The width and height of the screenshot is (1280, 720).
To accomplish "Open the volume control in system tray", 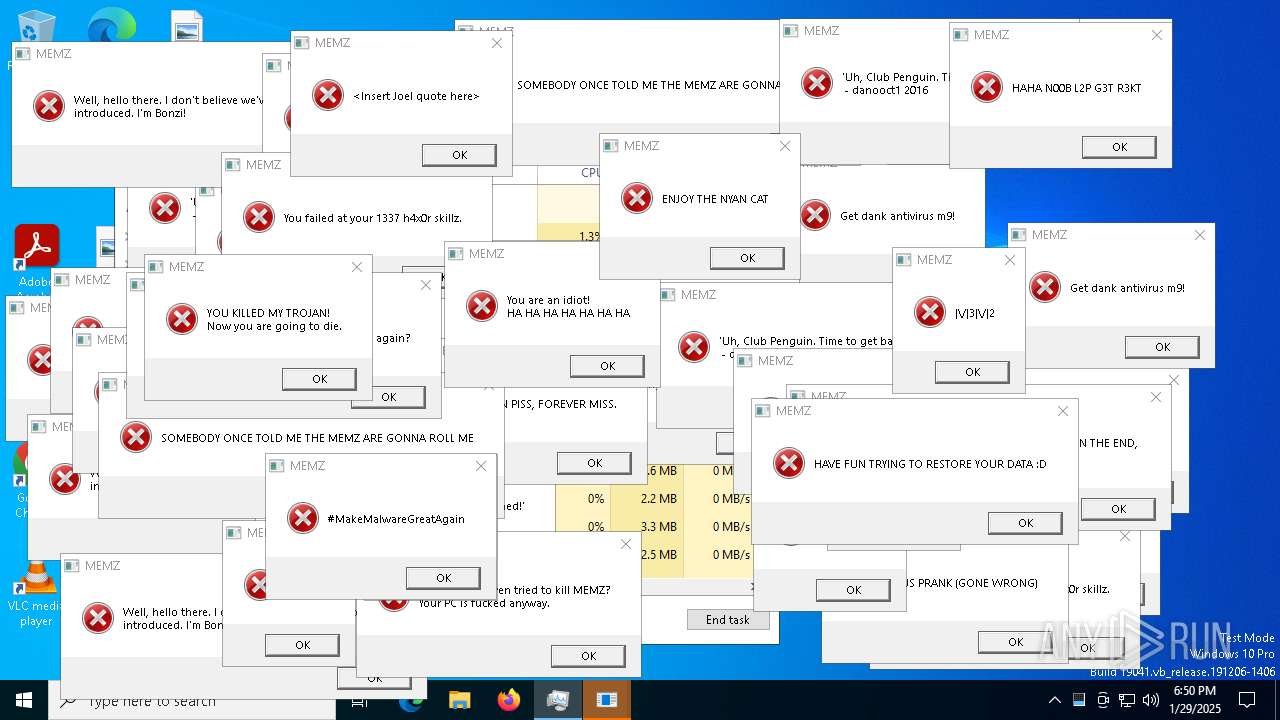I will pos(1151,700).
